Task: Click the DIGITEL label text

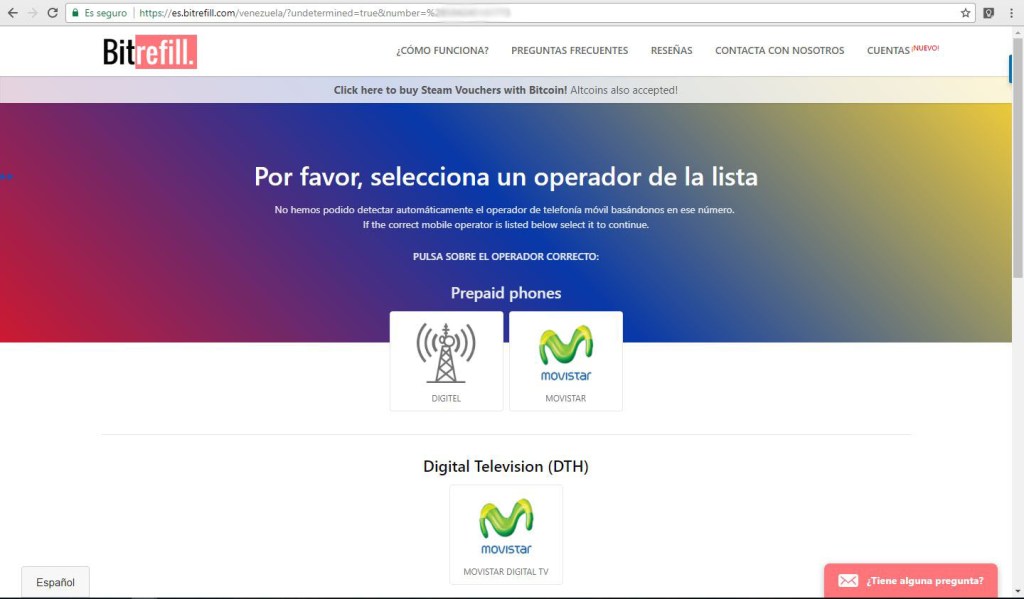Action: 446,398
